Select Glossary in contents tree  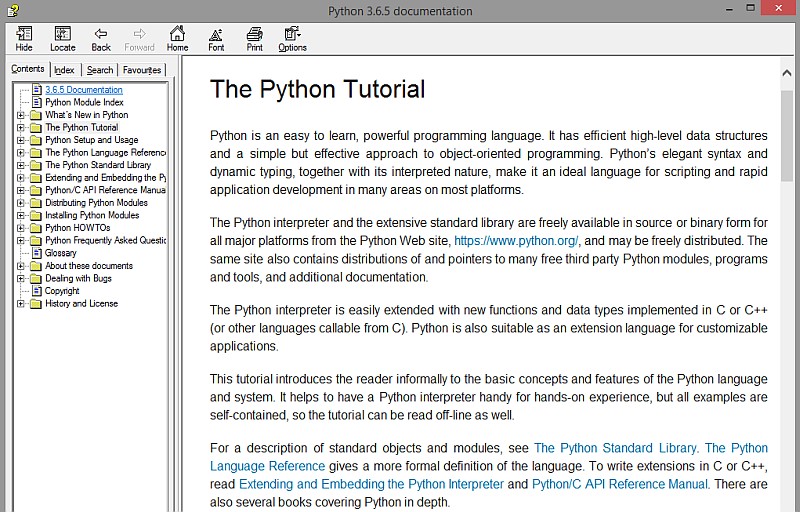point(61,253)
